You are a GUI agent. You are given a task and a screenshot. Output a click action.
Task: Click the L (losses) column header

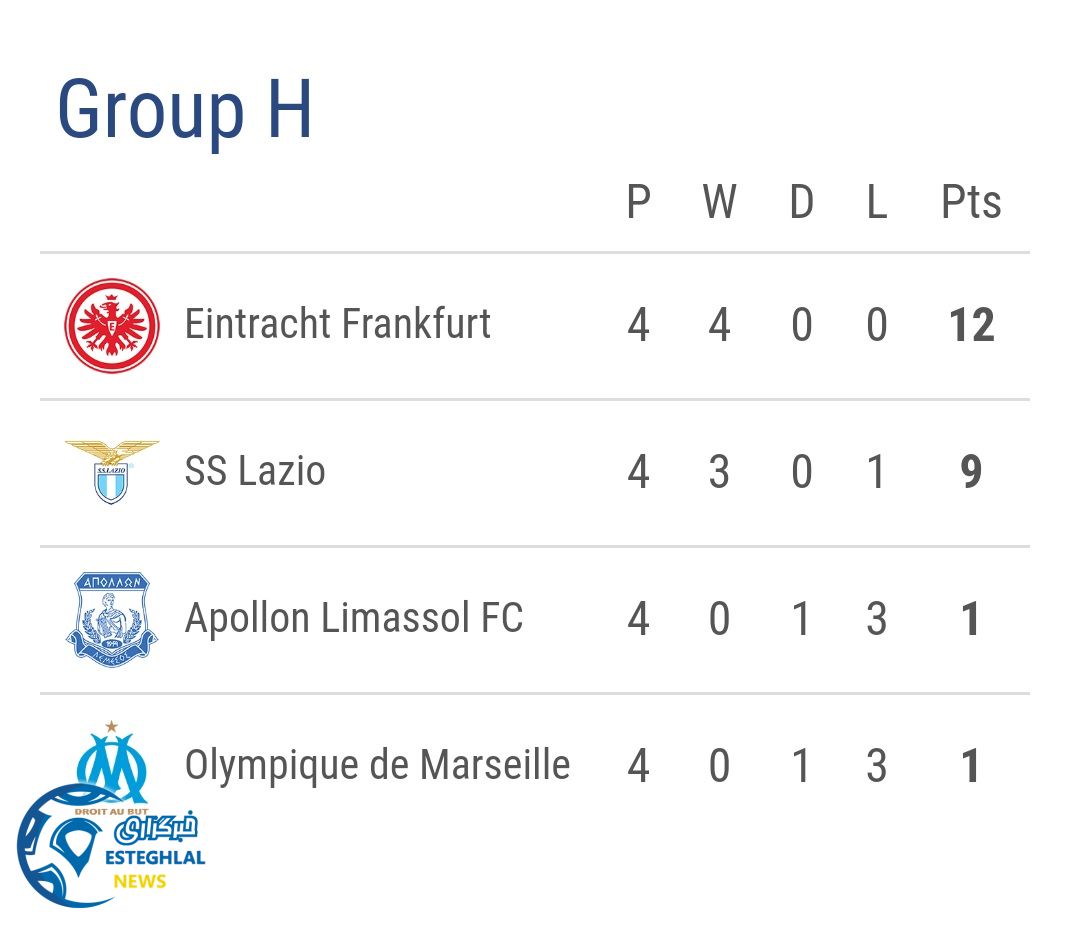point(876,202)
